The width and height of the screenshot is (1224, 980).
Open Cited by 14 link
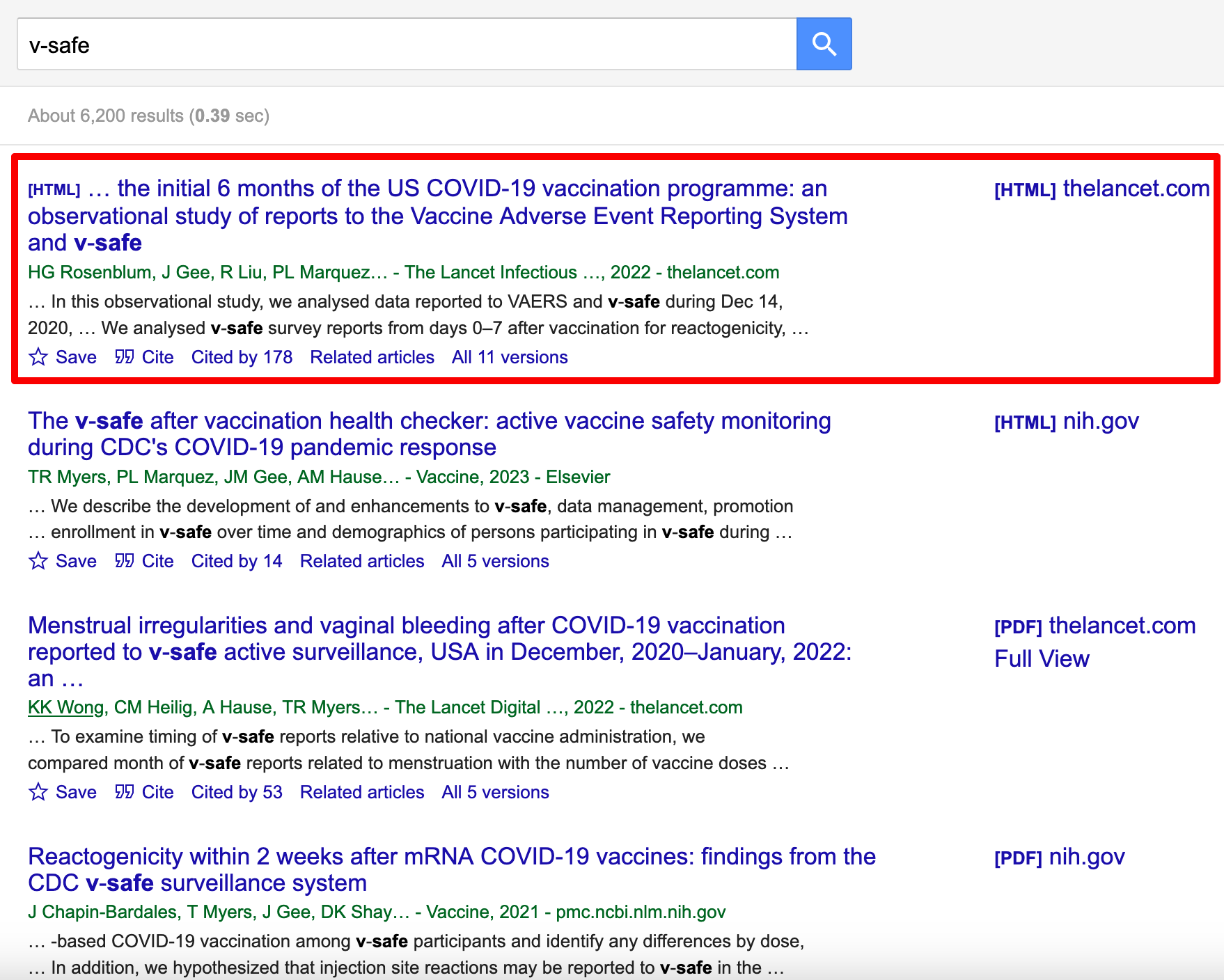[x=237, y=561]
